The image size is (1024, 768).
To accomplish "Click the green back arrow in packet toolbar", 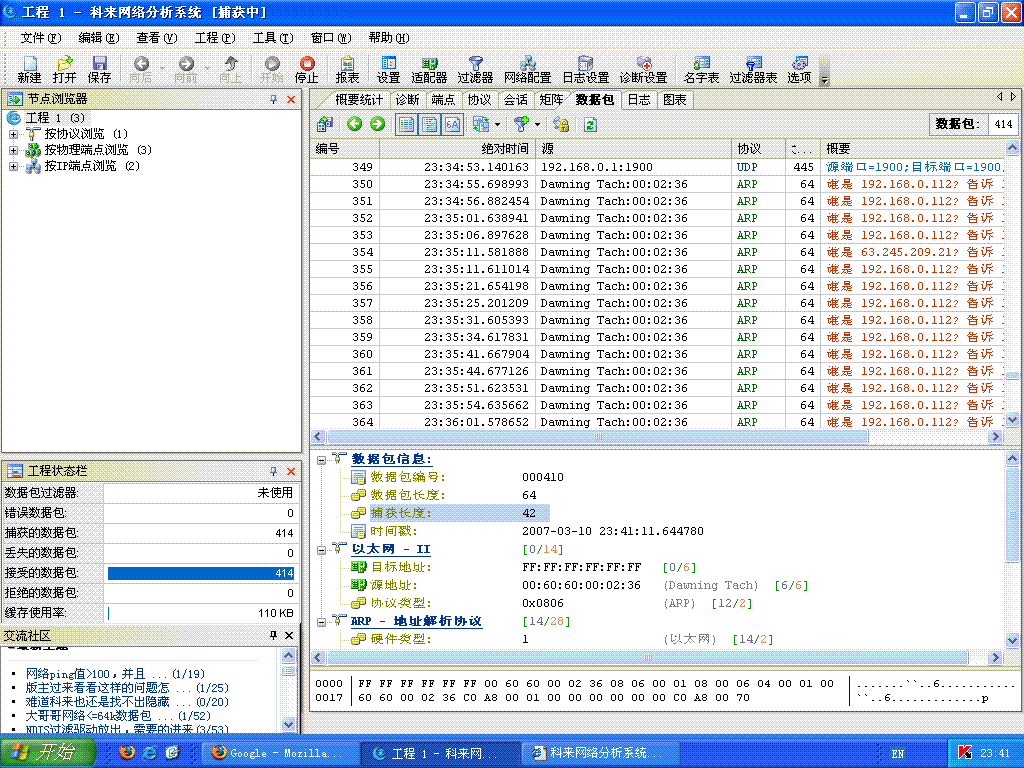I will click(x=354, y=124).
